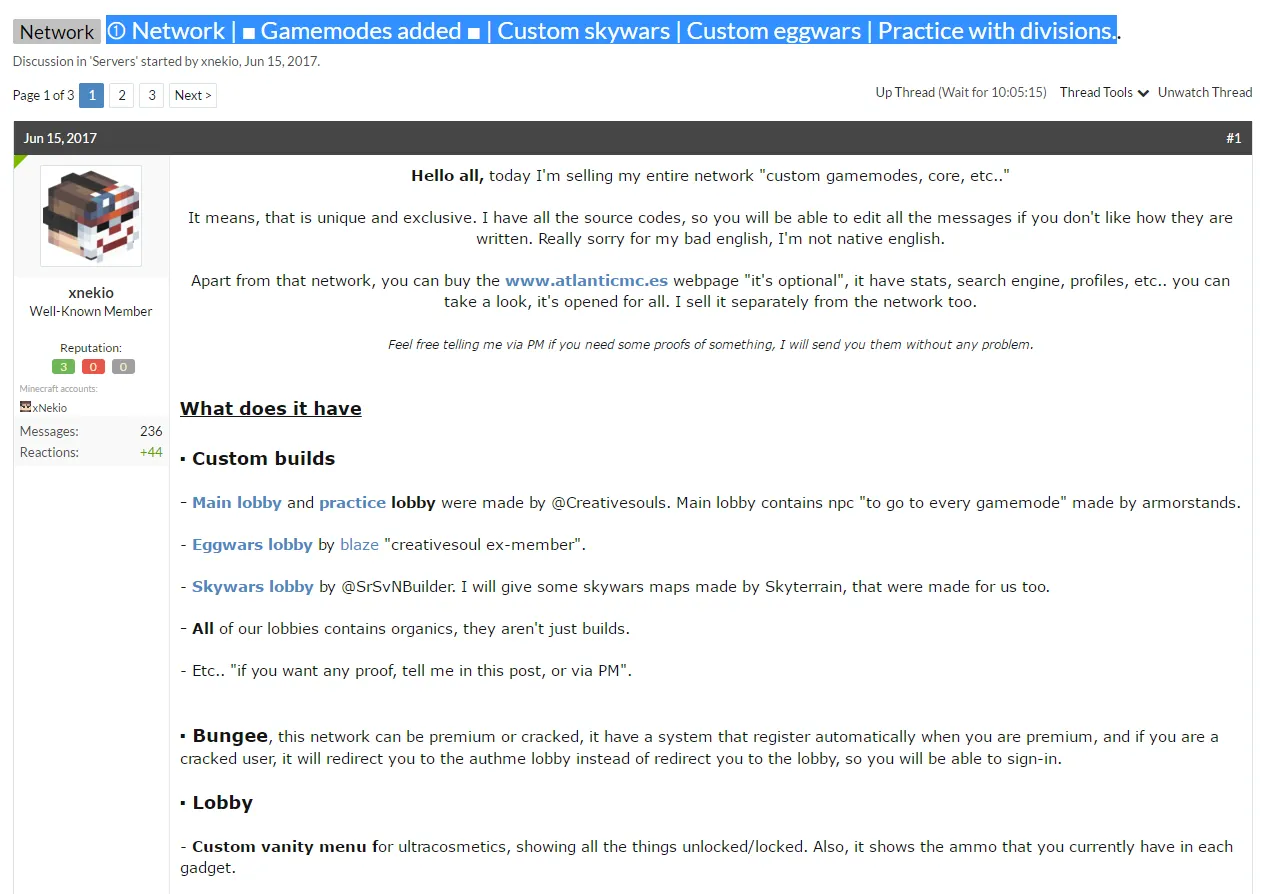The image size is (1272, 894).
Task: Click the positive reputation count 3
Action: tap(63, 367)
